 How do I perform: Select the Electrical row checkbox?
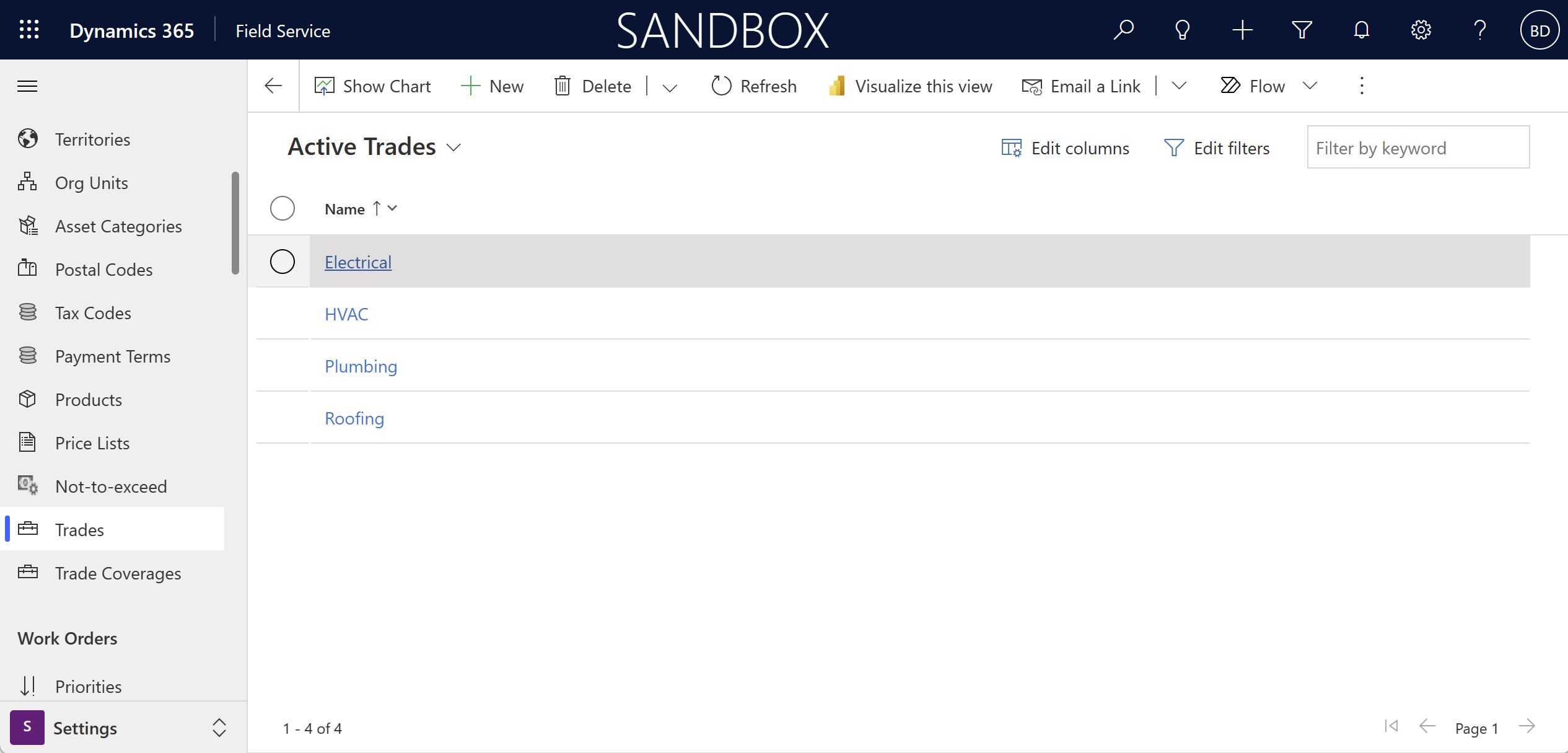point(283,261)
